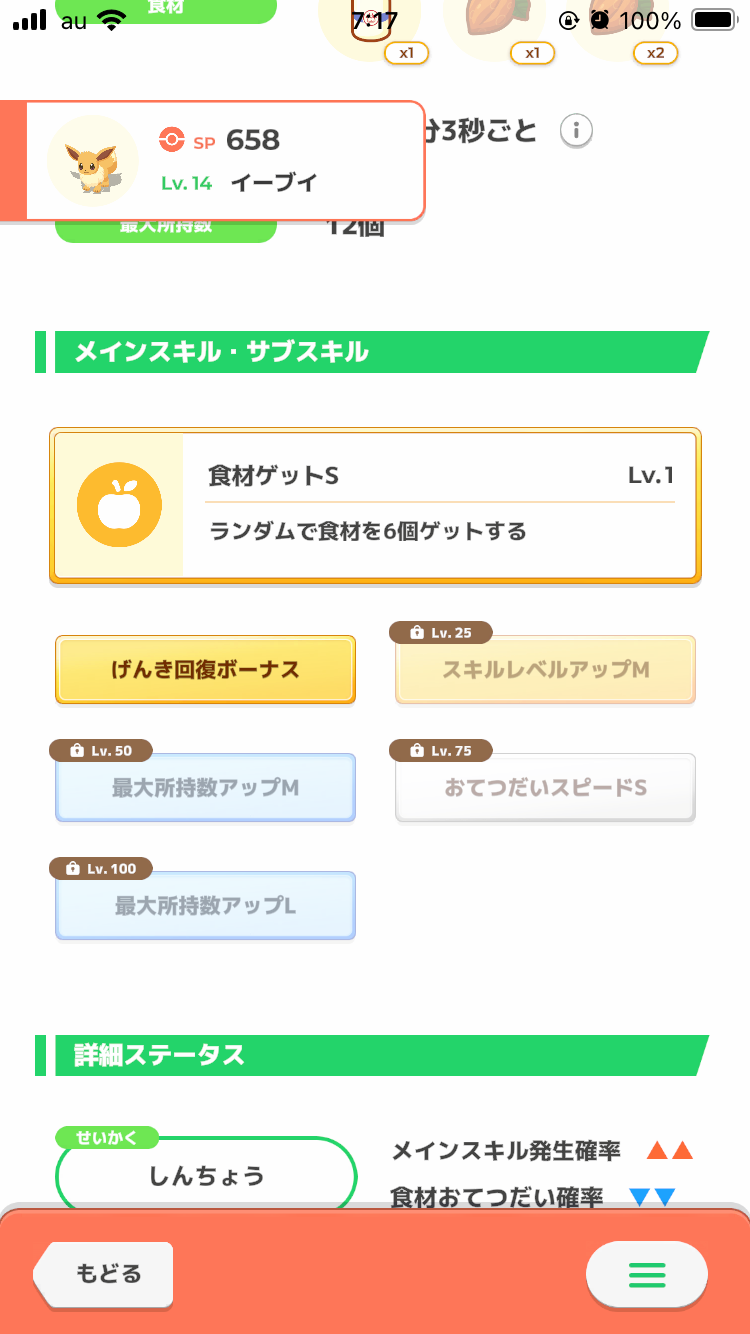This screenshot has height=1334, width=750.
Task: Tap the locked 最大所持数アップL skill
Action: tap(205, 906)
